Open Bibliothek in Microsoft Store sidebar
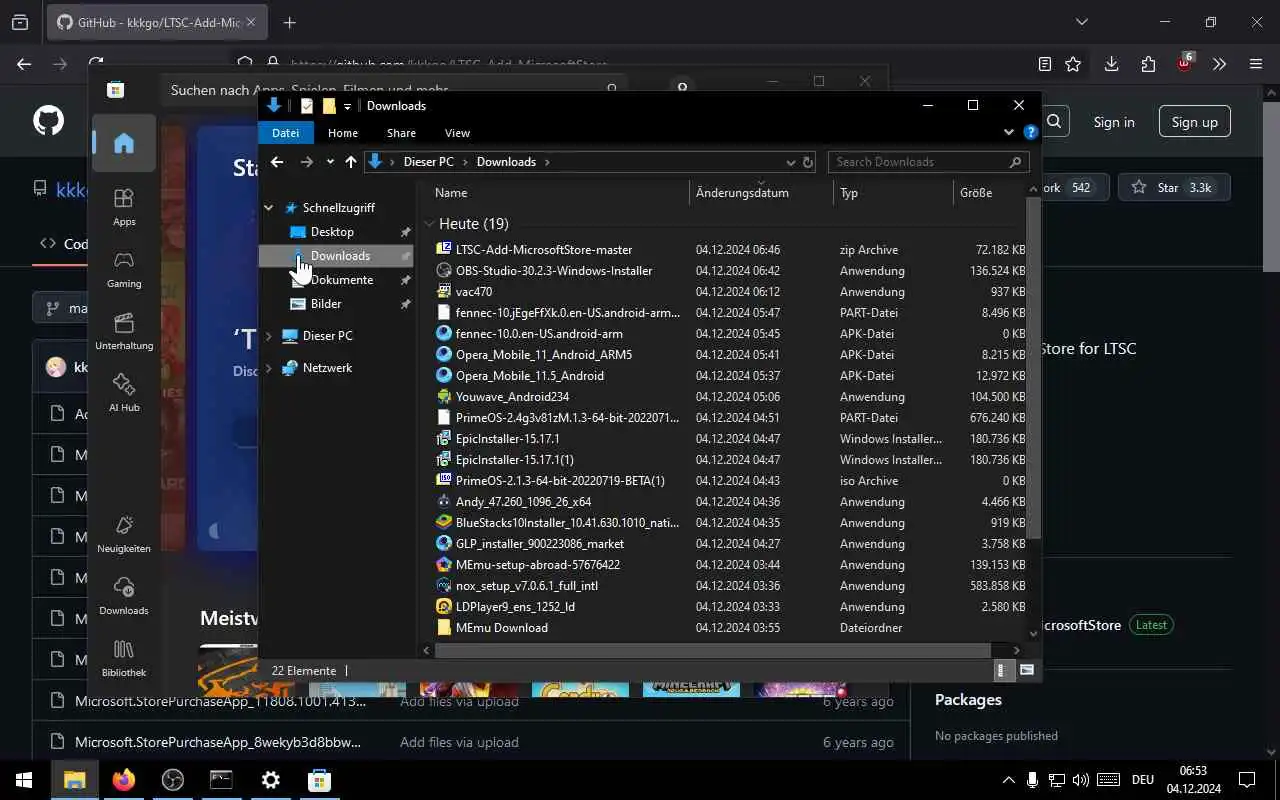Screen dimensions: 1280x800 [x=124, y=658]
